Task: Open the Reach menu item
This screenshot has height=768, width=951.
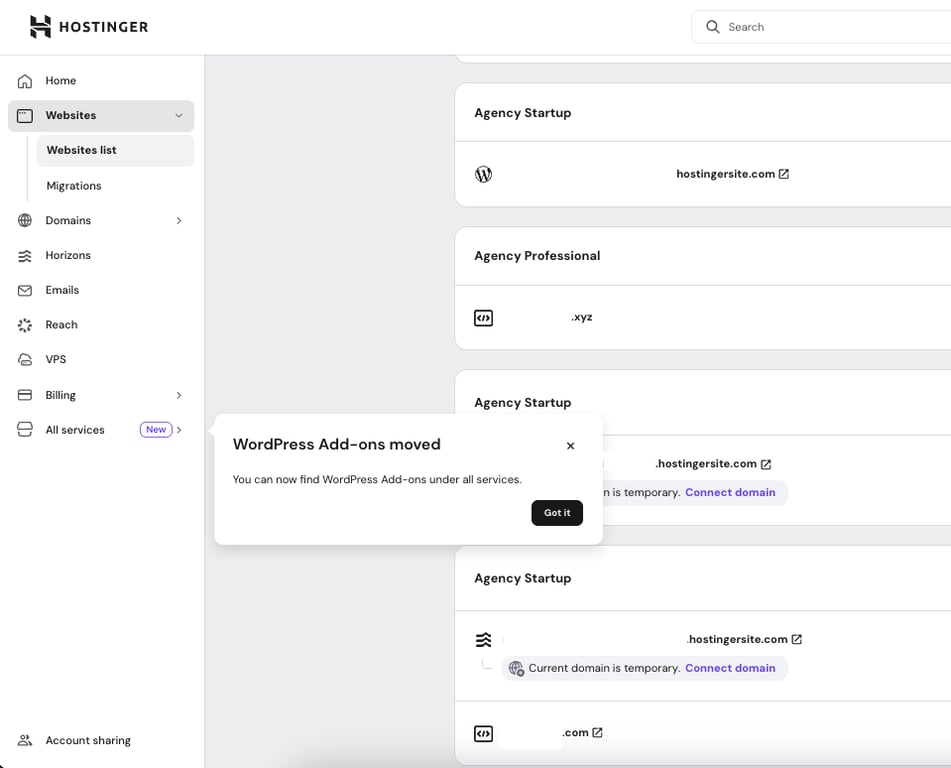Action: pos(101,325)
